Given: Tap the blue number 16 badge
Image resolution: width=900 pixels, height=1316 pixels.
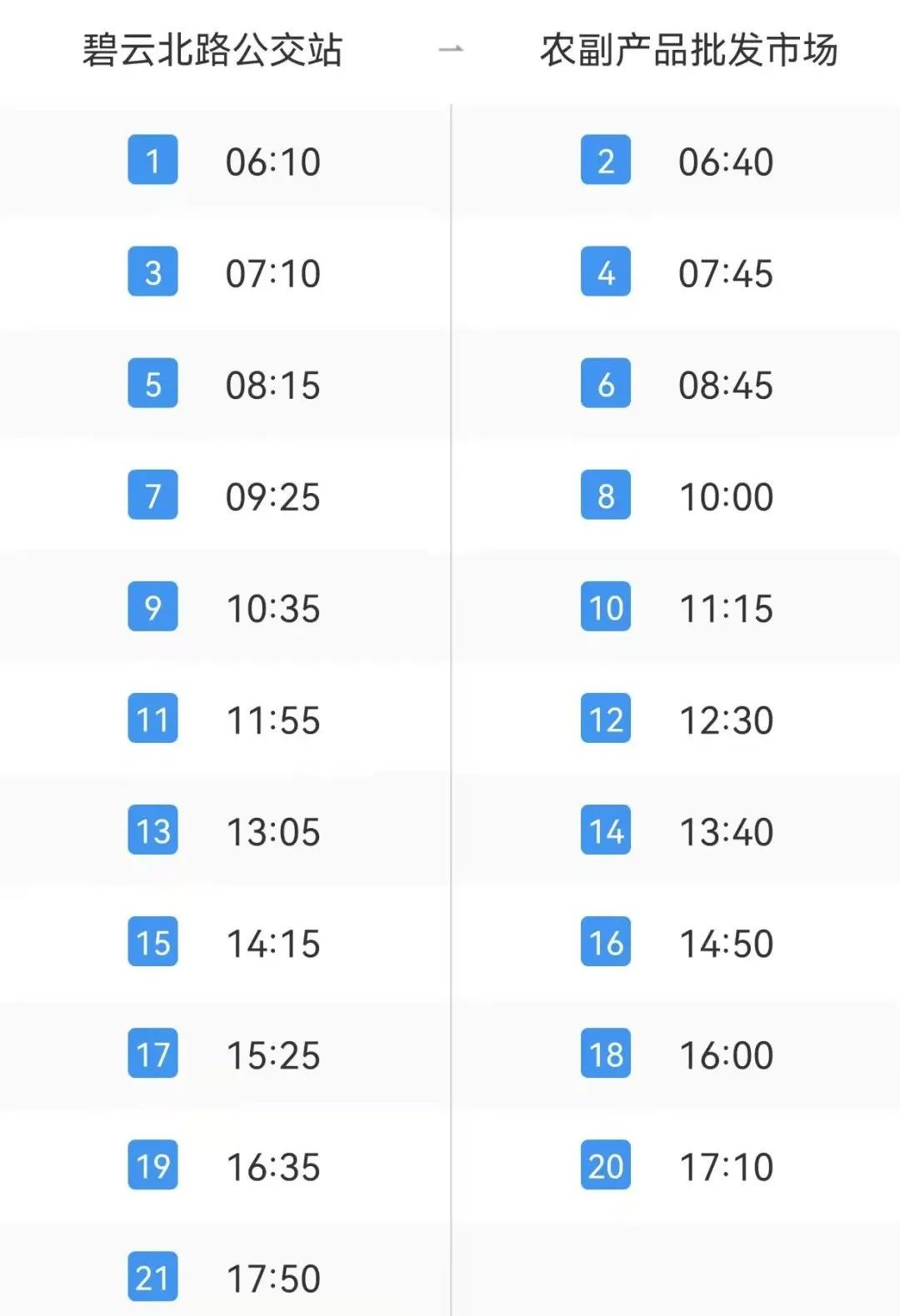Looking at the screenshot, I should coord(606,941).
